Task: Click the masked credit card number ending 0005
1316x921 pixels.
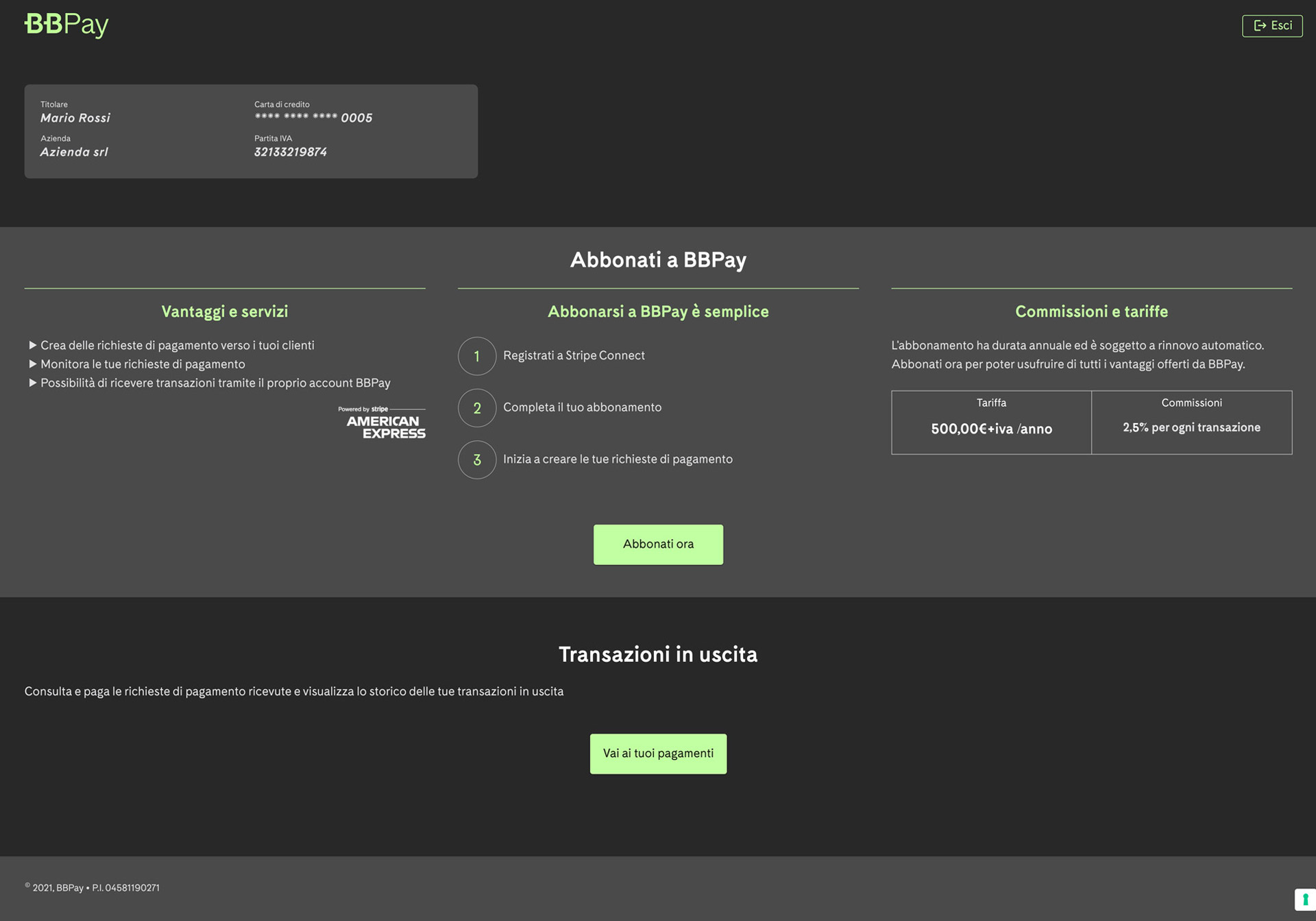Action: (x=313, y=118)
